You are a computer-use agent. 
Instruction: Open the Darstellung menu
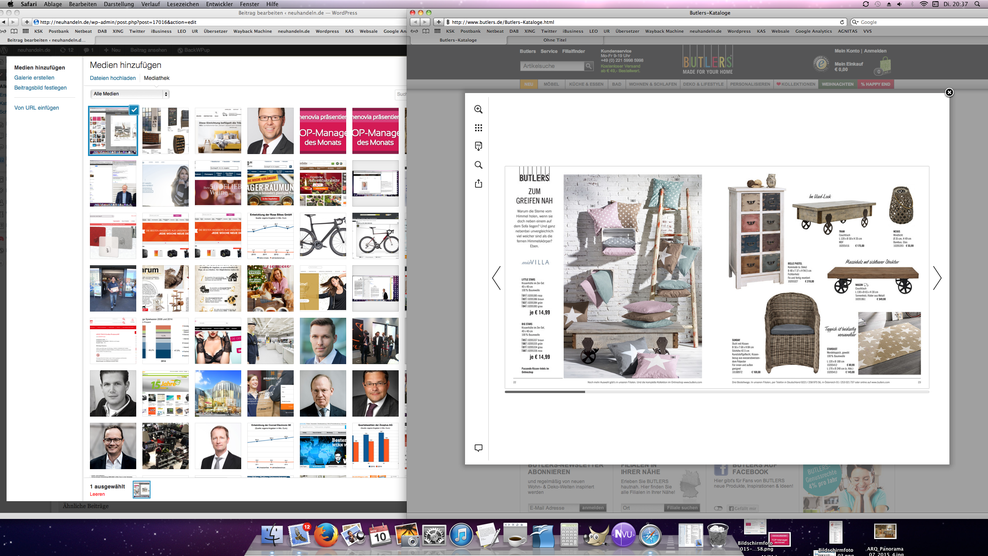tap(118, 4)
